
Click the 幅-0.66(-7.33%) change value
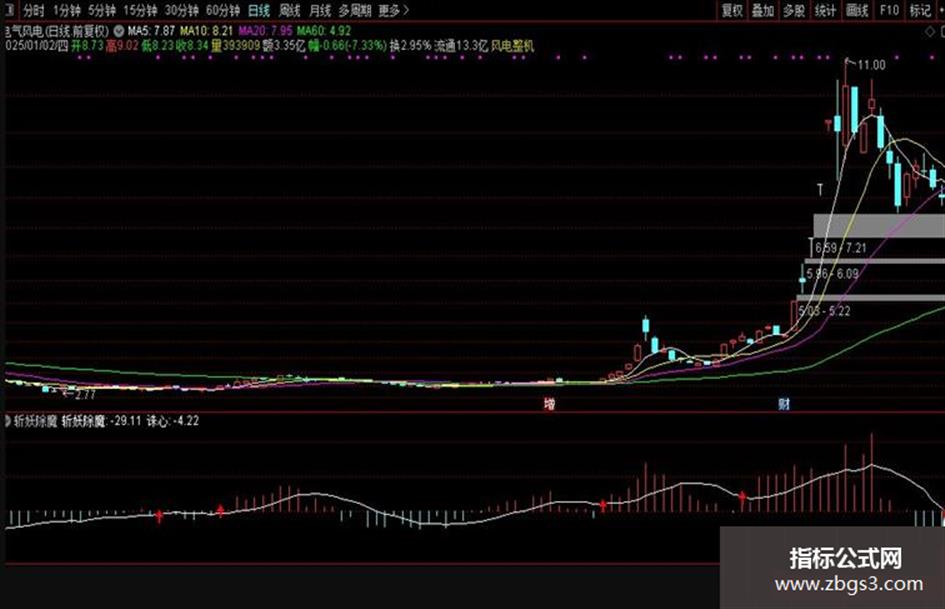tap(347, 46)
